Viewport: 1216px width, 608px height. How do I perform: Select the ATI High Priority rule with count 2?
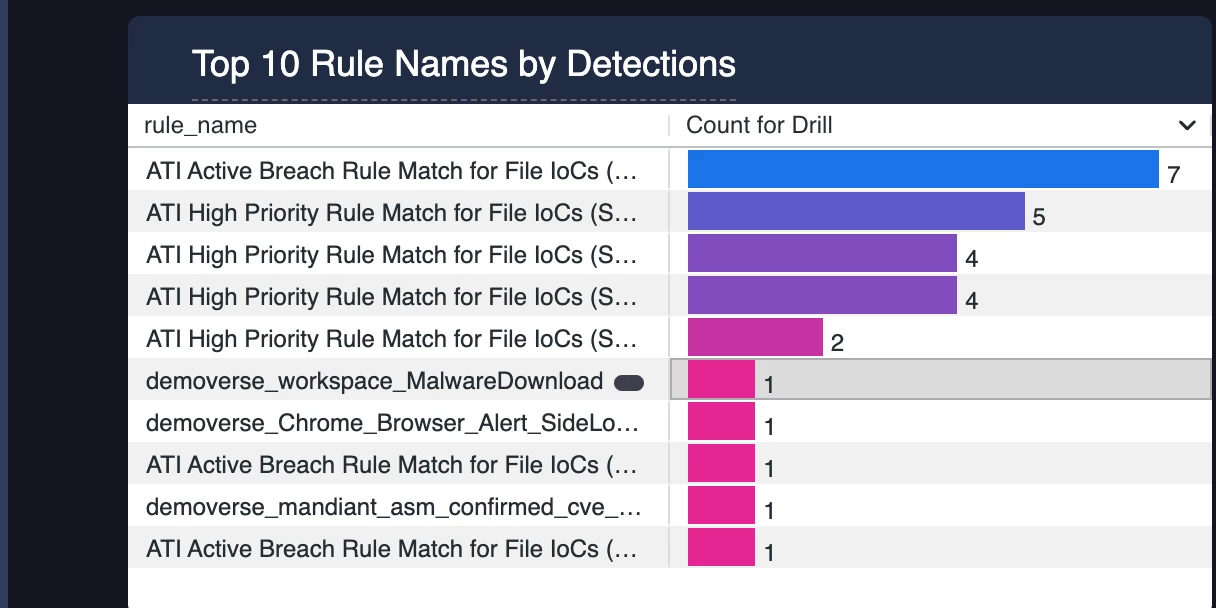pos(391,339)
